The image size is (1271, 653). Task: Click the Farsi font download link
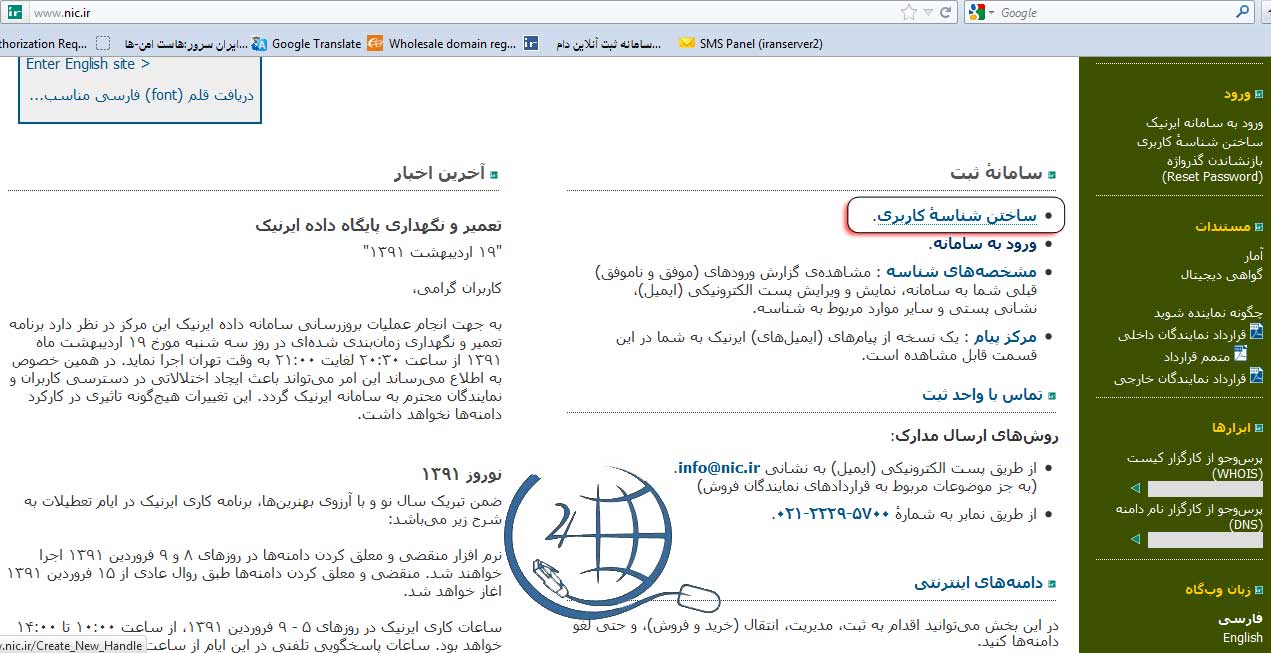coord(141,96)
